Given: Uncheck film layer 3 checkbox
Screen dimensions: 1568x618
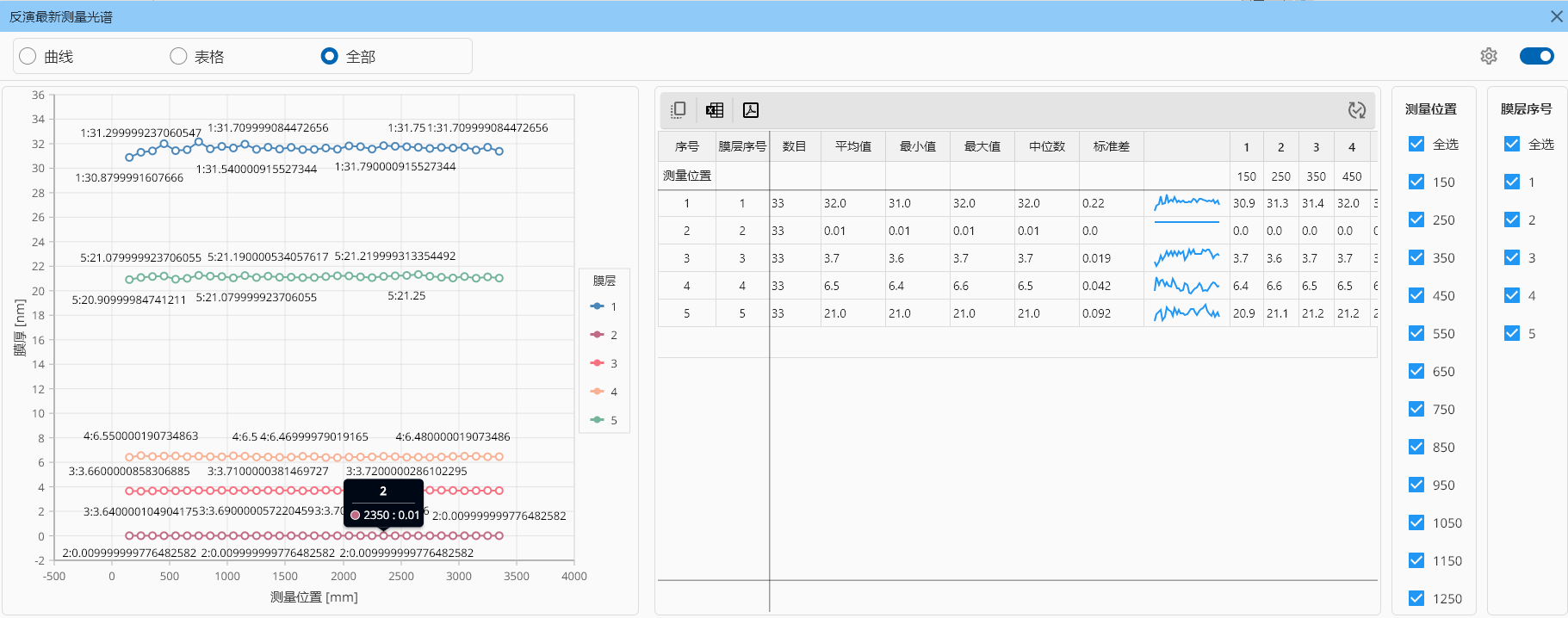Looking at the screenshot, I should [x=1512, y=257].
